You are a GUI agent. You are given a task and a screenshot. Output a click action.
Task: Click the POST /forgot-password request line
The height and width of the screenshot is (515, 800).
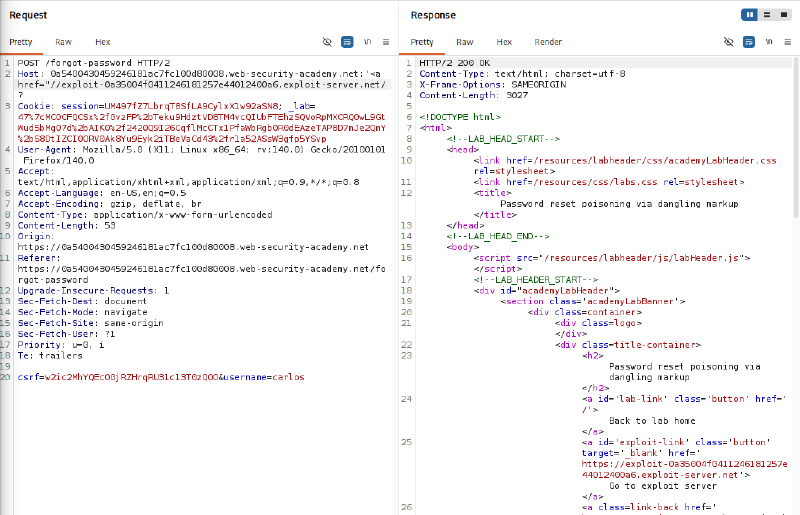94,63
